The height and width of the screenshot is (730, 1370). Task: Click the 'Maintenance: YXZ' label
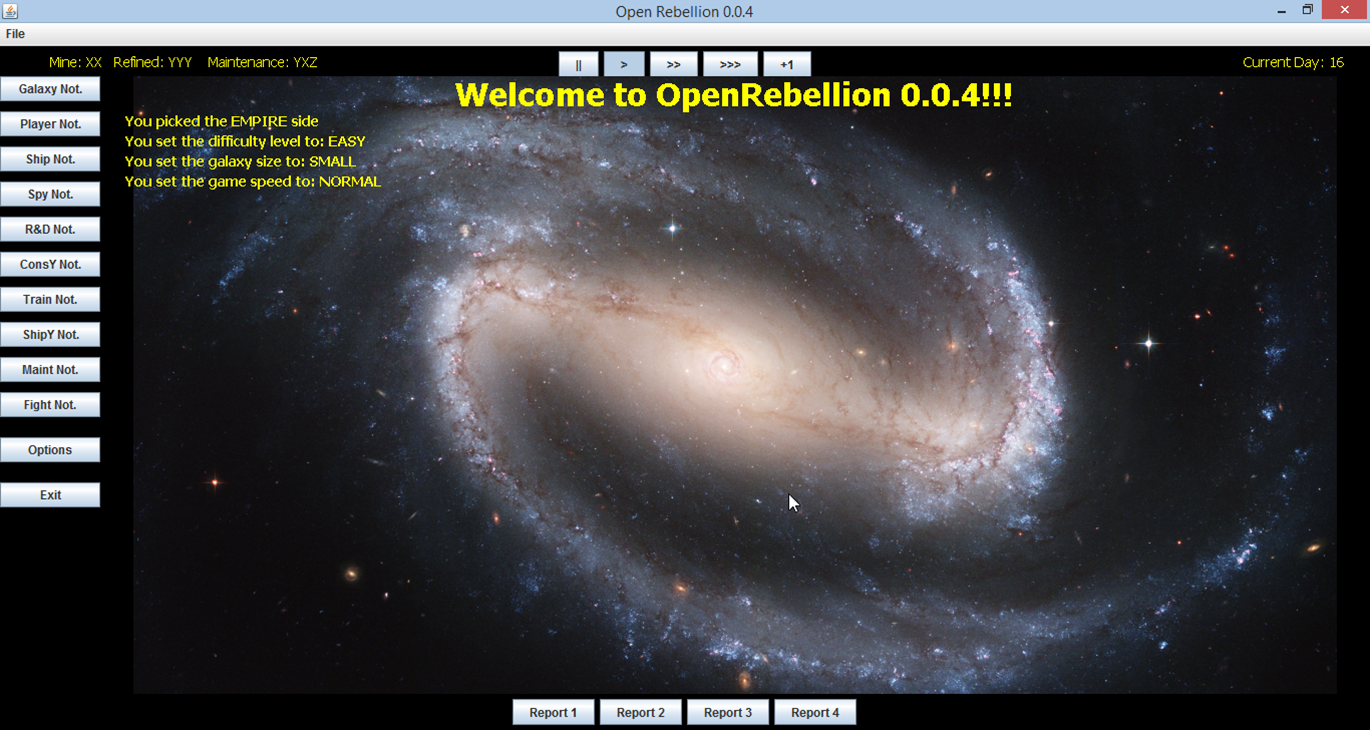click(263, 62)
